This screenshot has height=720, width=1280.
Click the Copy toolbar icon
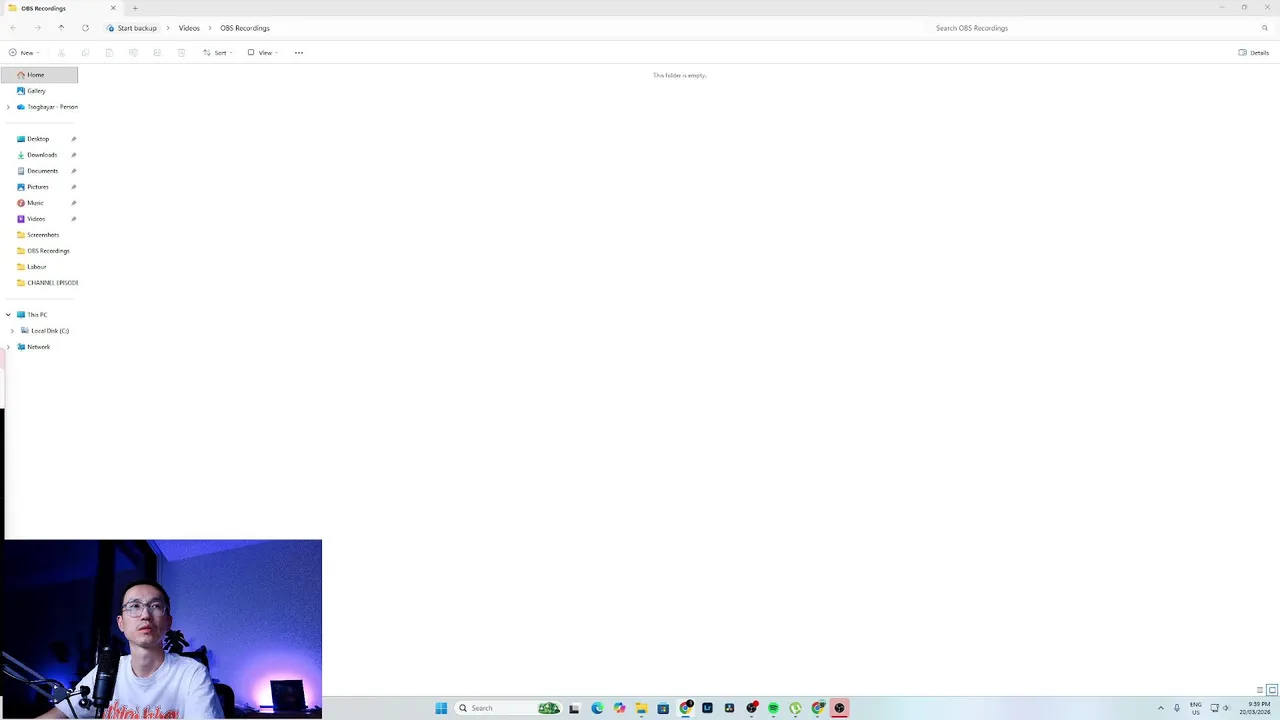[85, 53]
